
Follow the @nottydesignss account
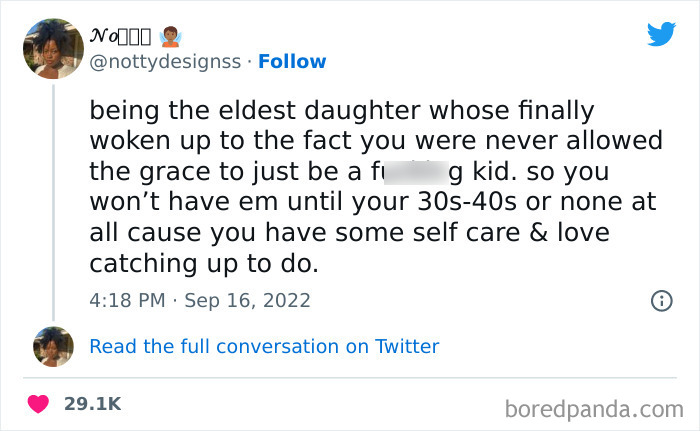(292, 61)
